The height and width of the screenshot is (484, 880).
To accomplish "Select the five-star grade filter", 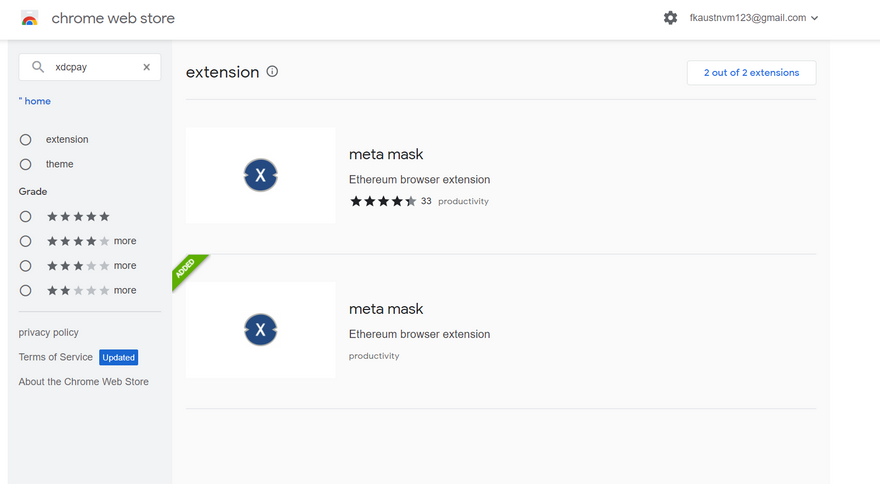I will [26, 216].
